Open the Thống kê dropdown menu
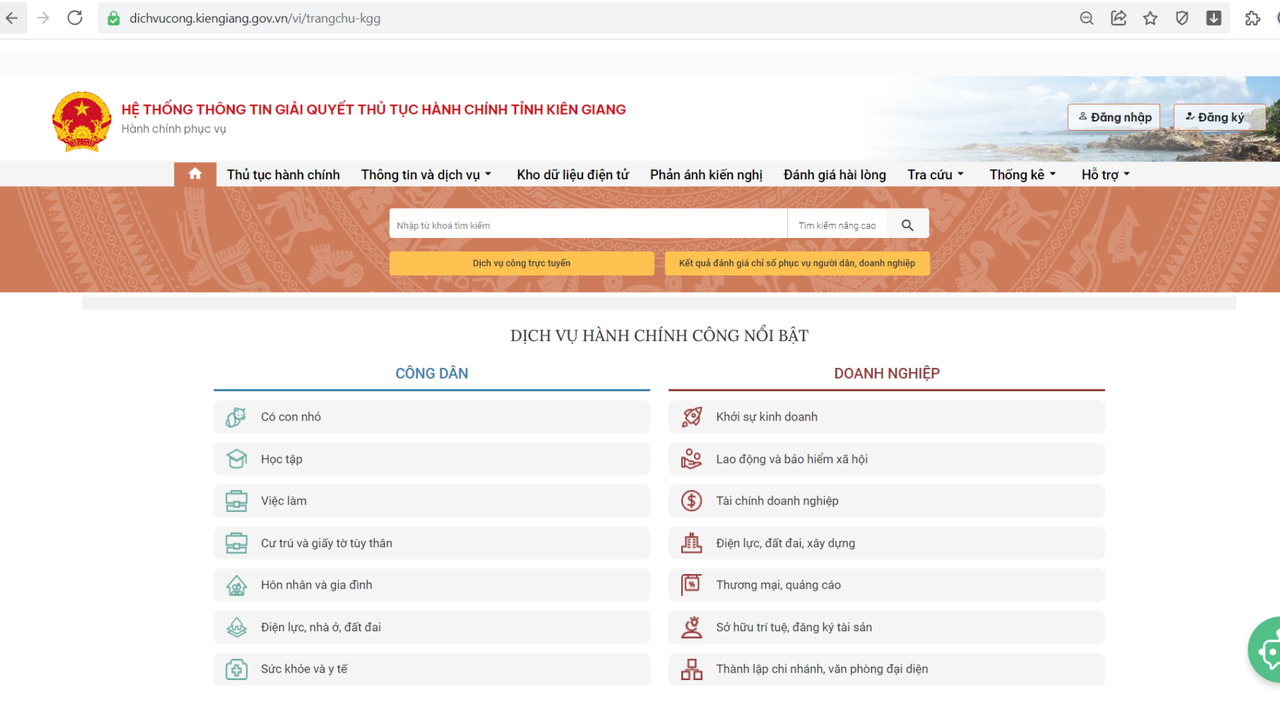Screen dimensions: 1280x720 tap(1022, 175)
